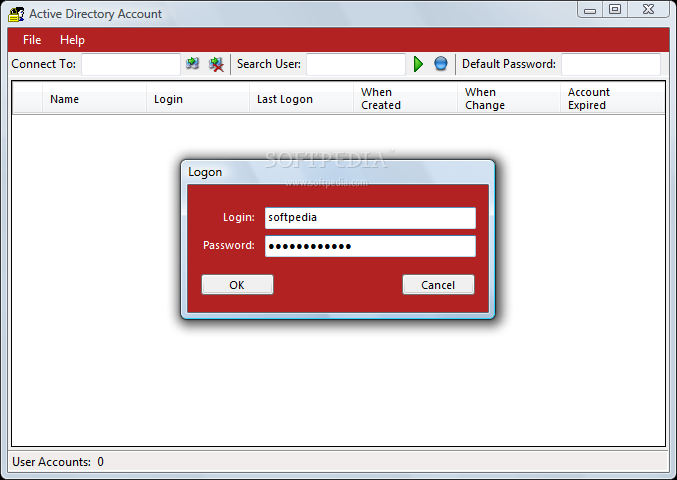The height and width of the screenshot is (480, 677).
Task: Click the Search User input box
Action: coord(356,64)
